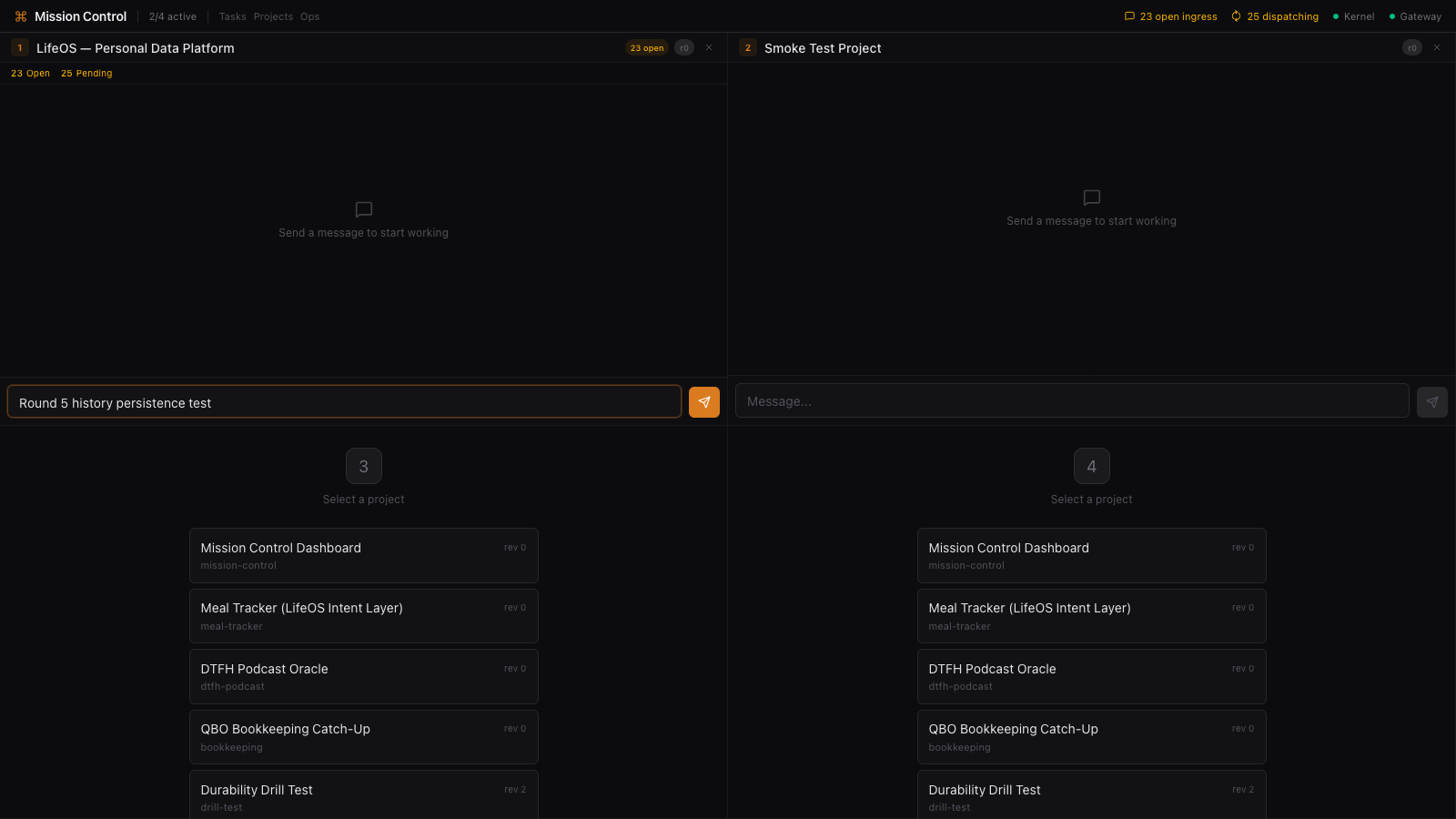Open the Tasks menu item
This screenshot has width=1456, height=819.
[232, 16]
